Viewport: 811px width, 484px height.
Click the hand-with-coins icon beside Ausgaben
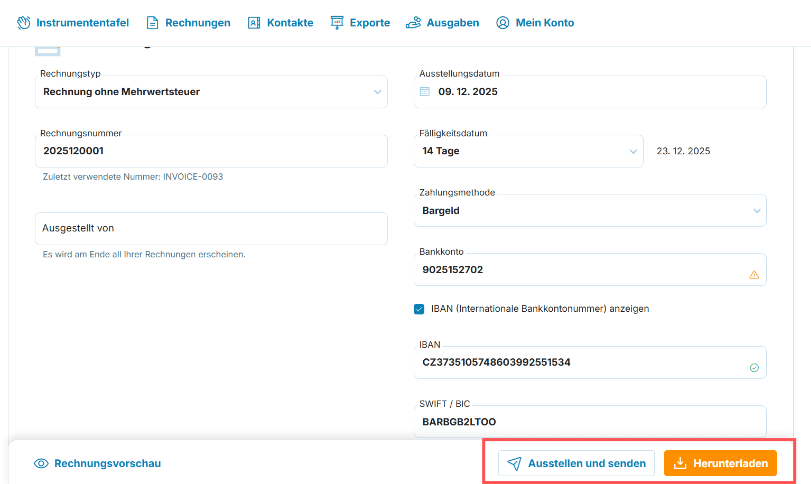coord(413,23)
